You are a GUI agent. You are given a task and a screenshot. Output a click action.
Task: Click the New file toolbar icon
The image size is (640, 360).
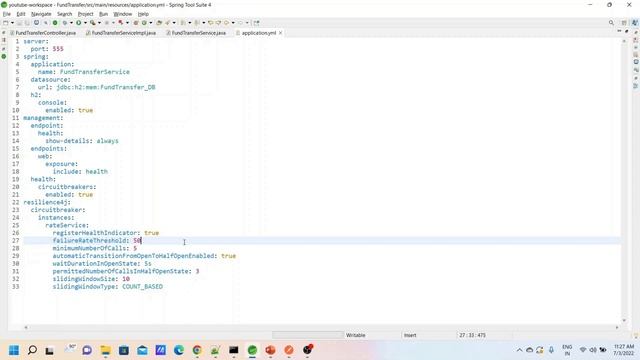[x=6, y=23]
